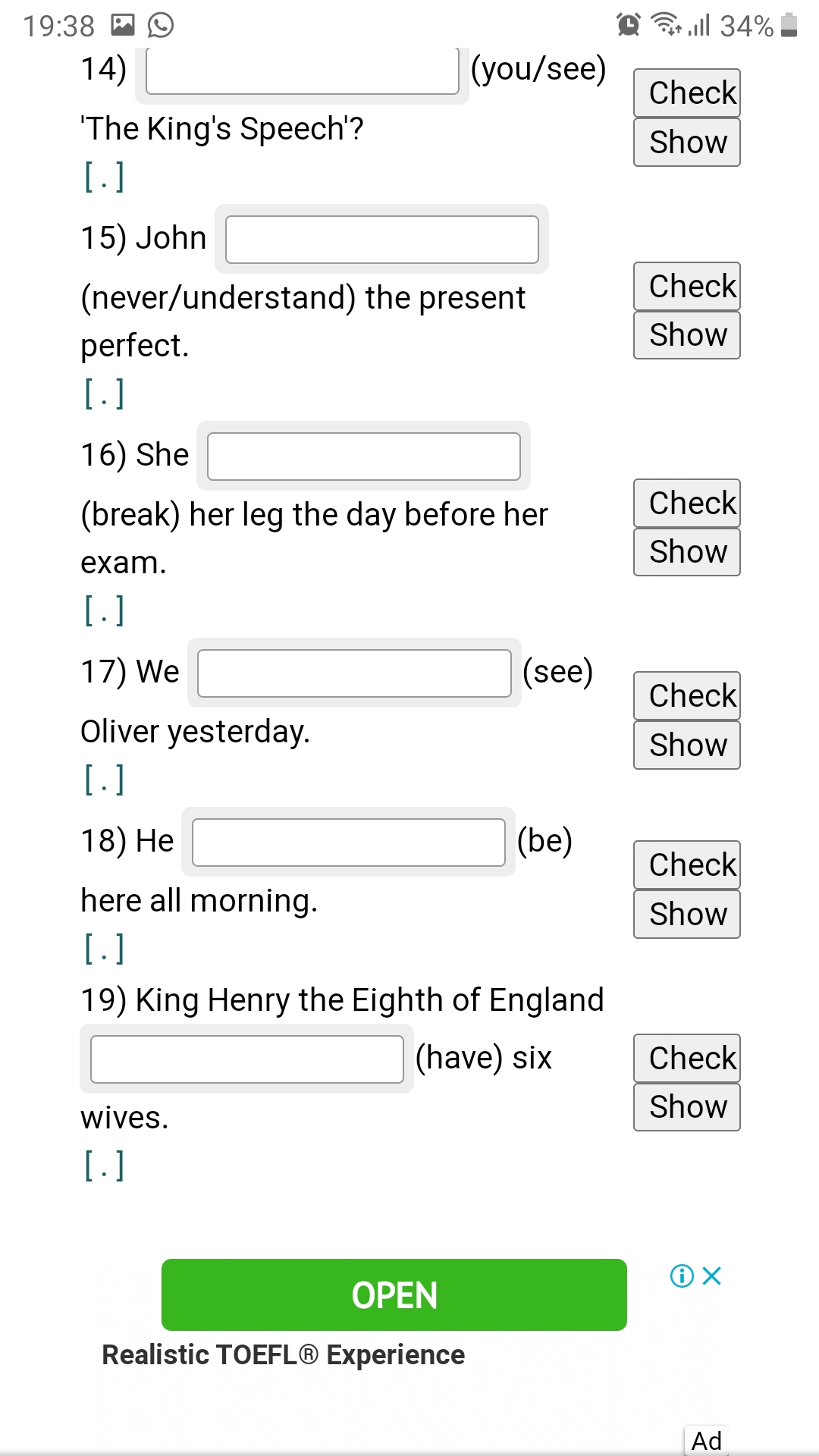Tap the Wi-Fi icon in status bar
The width and height of the screenshot is (819, 1456).
coord(667,24)
